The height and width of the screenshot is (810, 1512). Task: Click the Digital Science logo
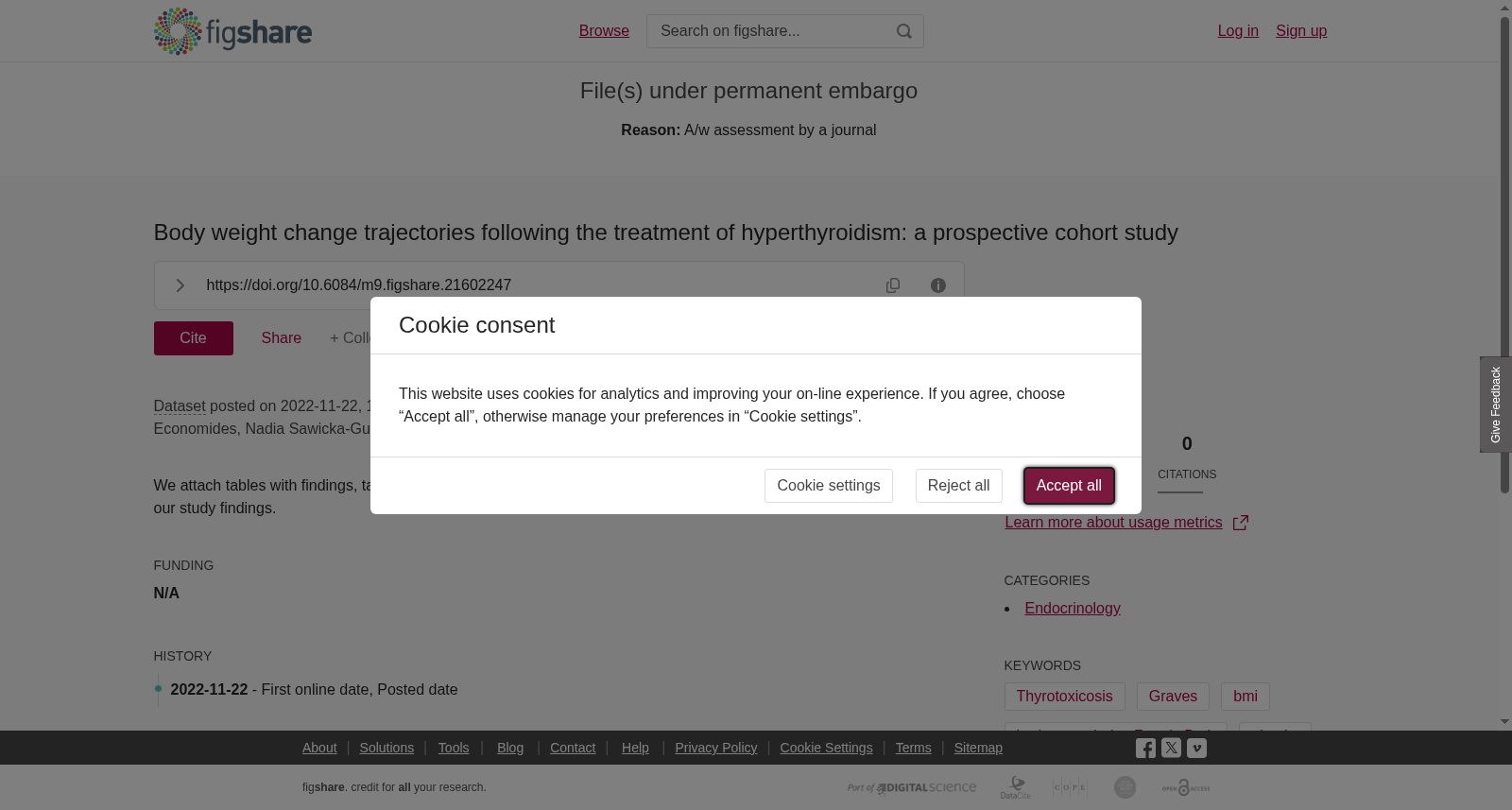click(x=912, y=787)
